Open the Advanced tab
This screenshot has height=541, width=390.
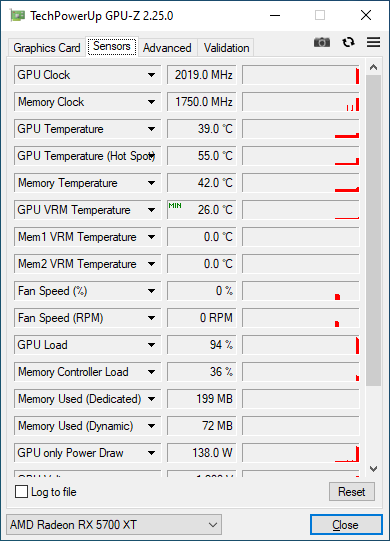click(167, 48)
